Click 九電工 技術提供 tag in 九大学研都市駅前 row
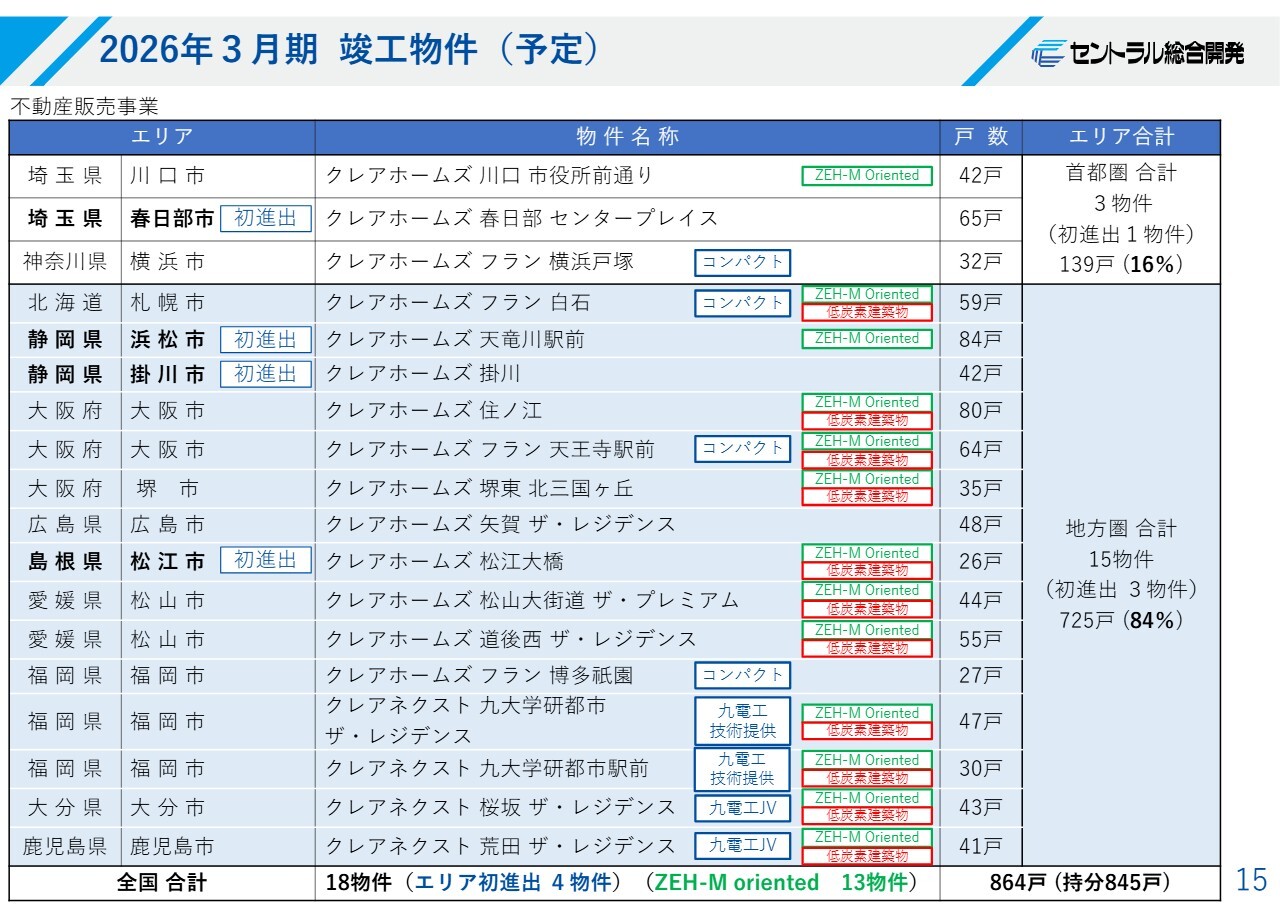 click(742, 768)
